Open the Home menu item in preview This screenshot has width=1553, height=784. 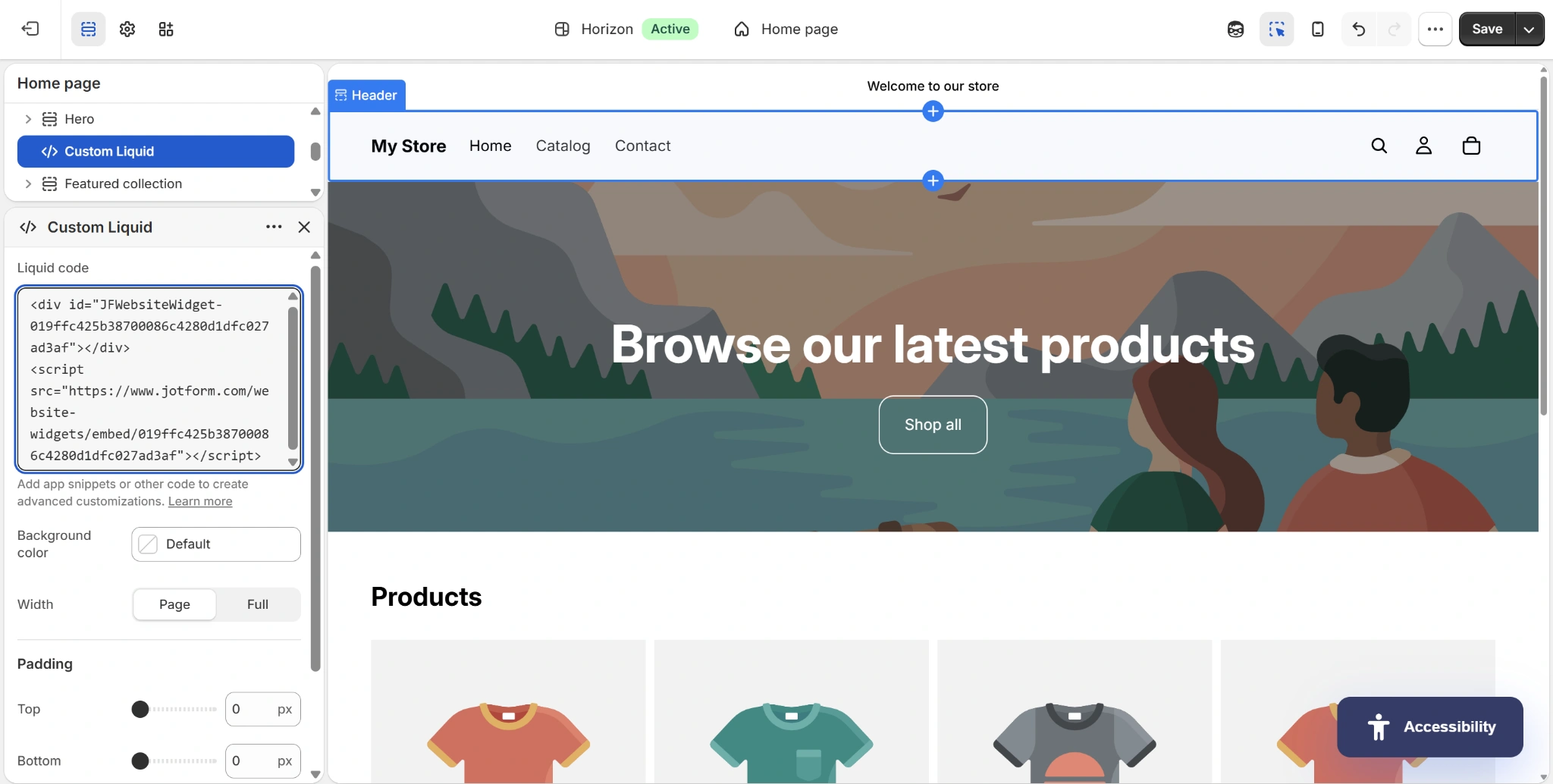click(x=490, y=146)
